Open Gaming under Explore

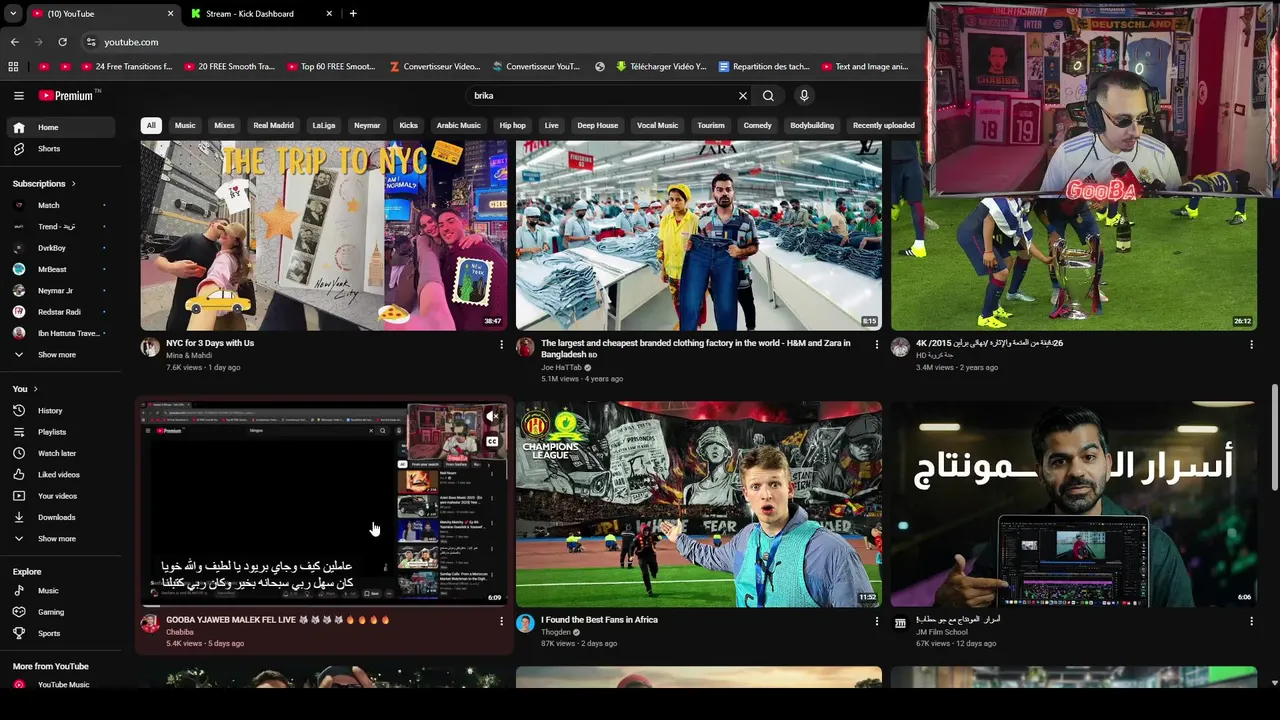59,612
